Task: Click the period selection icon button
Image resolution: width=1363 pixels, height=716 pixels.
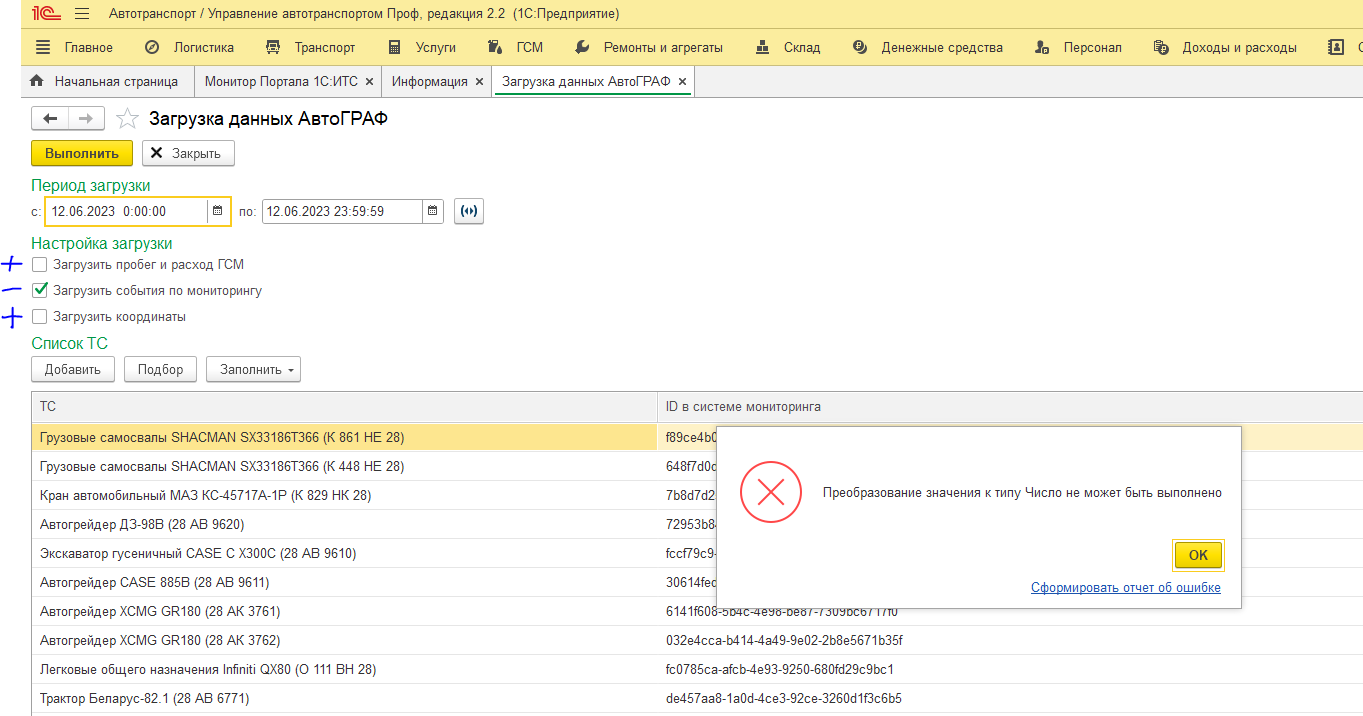Action: point(469,211)
